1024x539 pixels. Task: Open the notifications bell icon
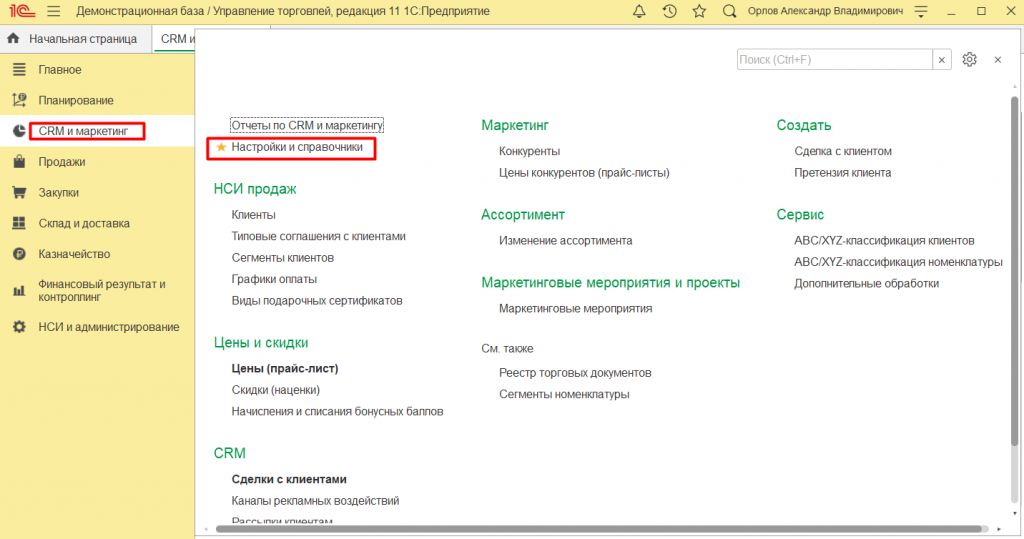(640, 11)
